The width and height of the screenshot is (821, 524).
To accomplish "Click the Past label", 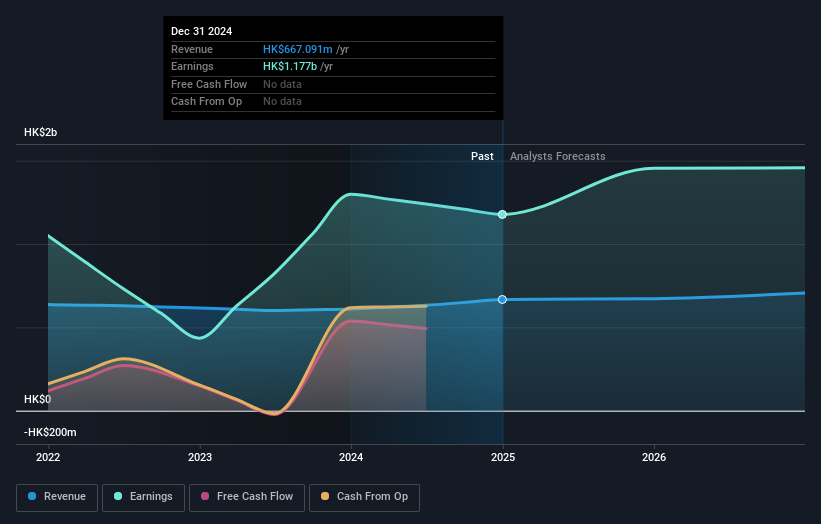I will [x=482, y=156].
